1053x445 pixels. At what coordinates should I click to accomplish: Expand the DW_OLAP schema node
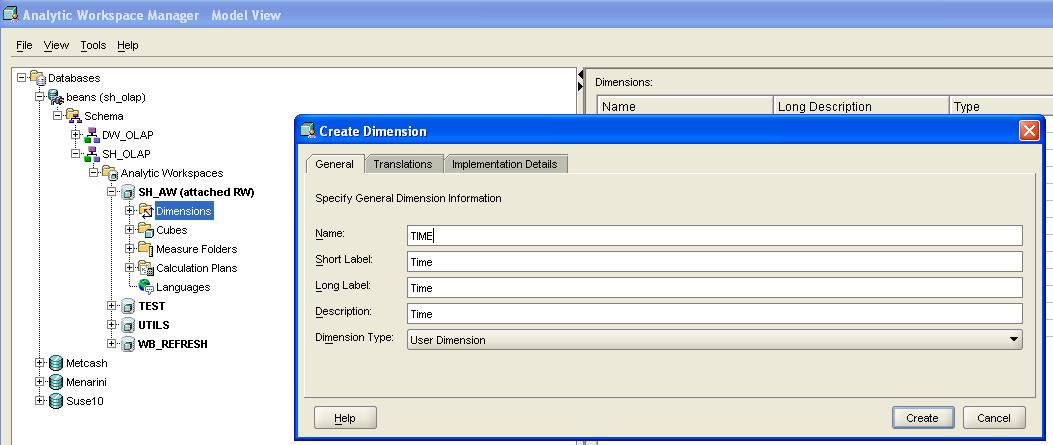[x=76, y=135]
